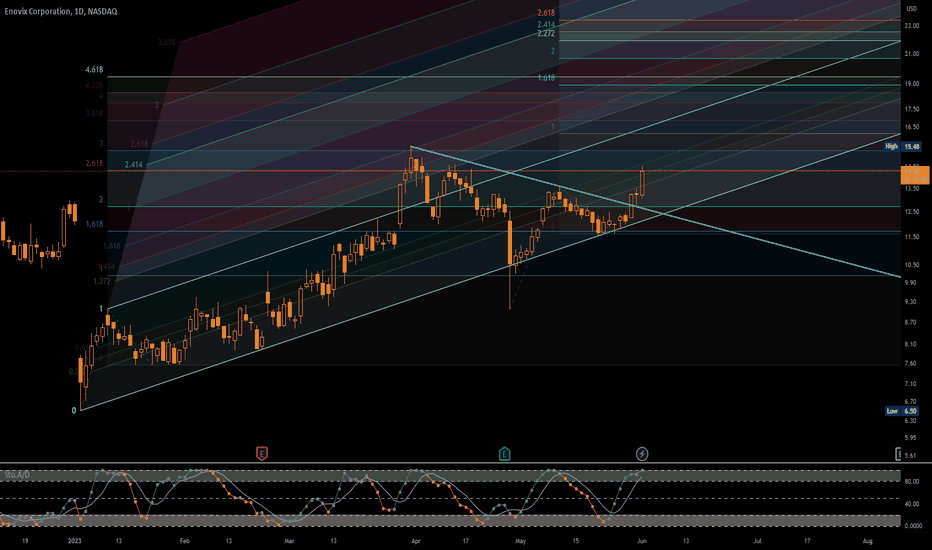Click the 1 Fibonacci level label near January
The height and width of the screenshot is (550, 932).
101,309
